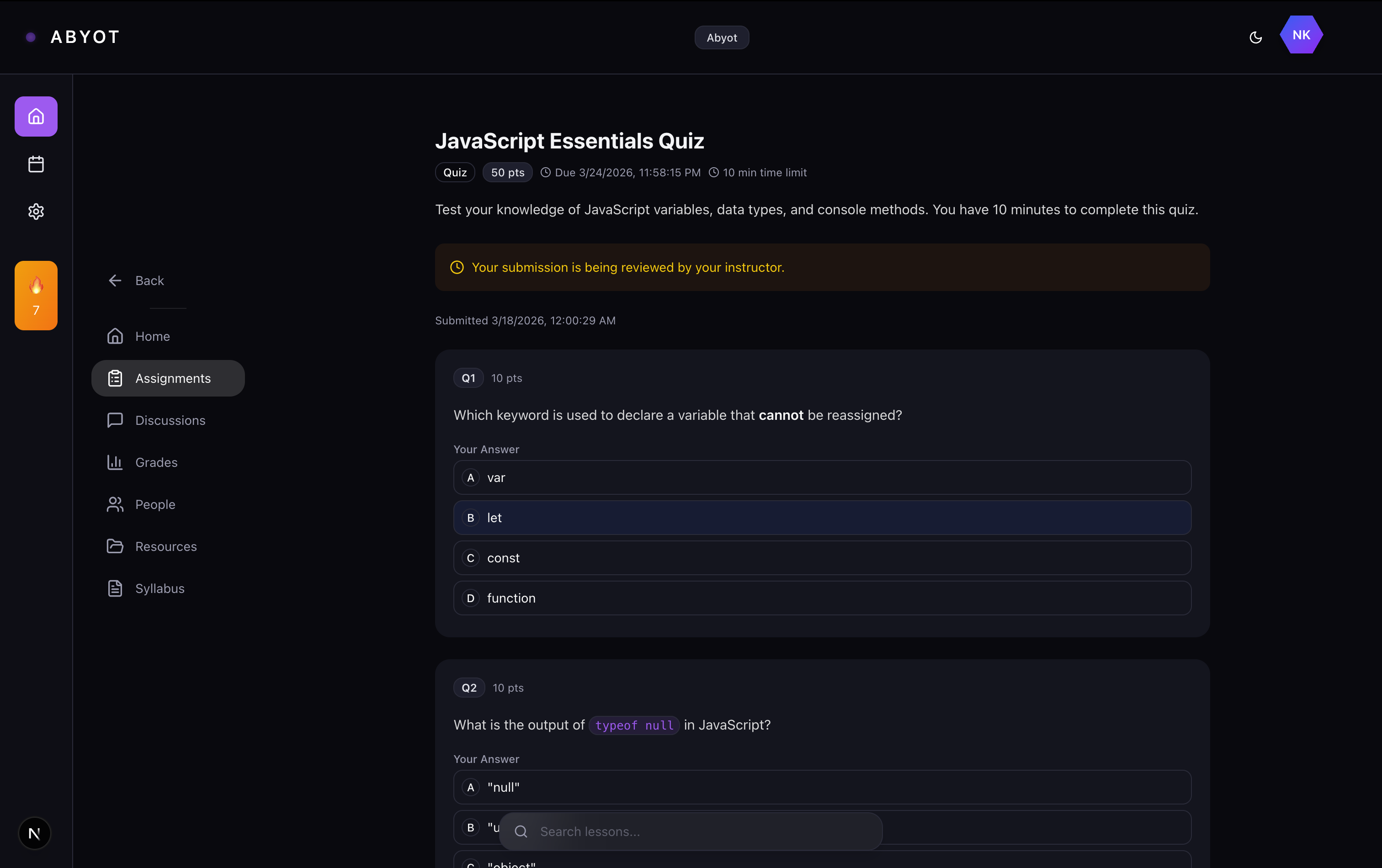Select answer option A var

822,477
